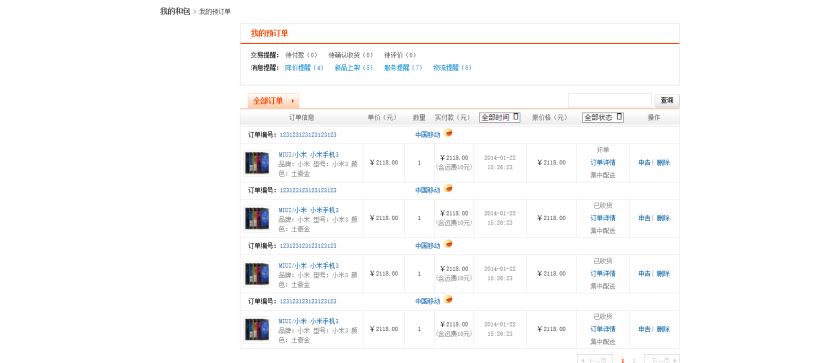Open MIUI/小米 小米手机3 title in third order

(x=309, y=266)
